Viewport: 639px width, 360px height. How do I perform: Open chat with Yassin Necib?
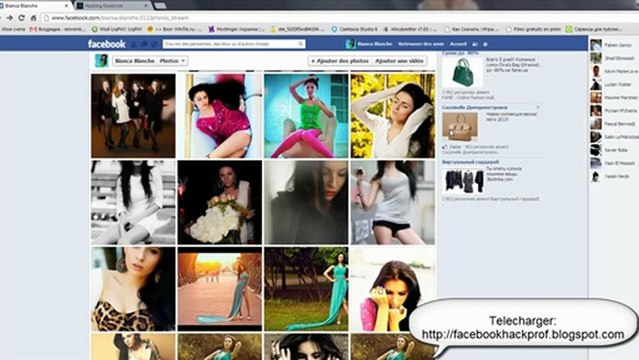pyautogui.click(x=613, y=177)
